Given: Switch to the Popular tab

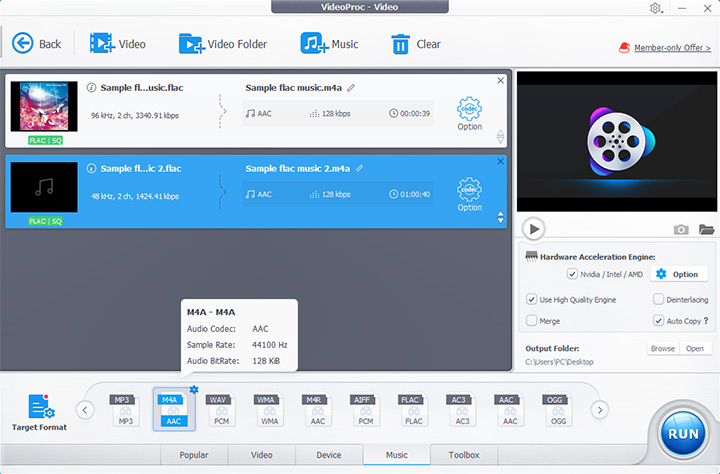Looking at the screenshot, I should click(194, 455).
